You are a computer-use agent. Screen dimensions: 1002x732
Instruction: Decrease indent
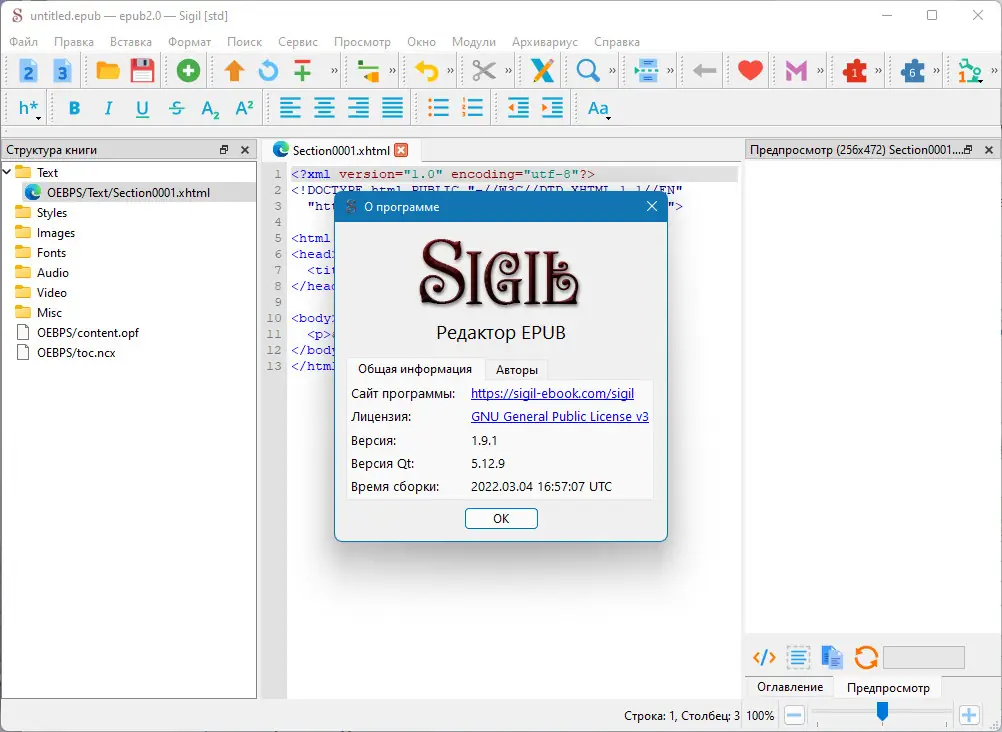[x=518, y=108]
